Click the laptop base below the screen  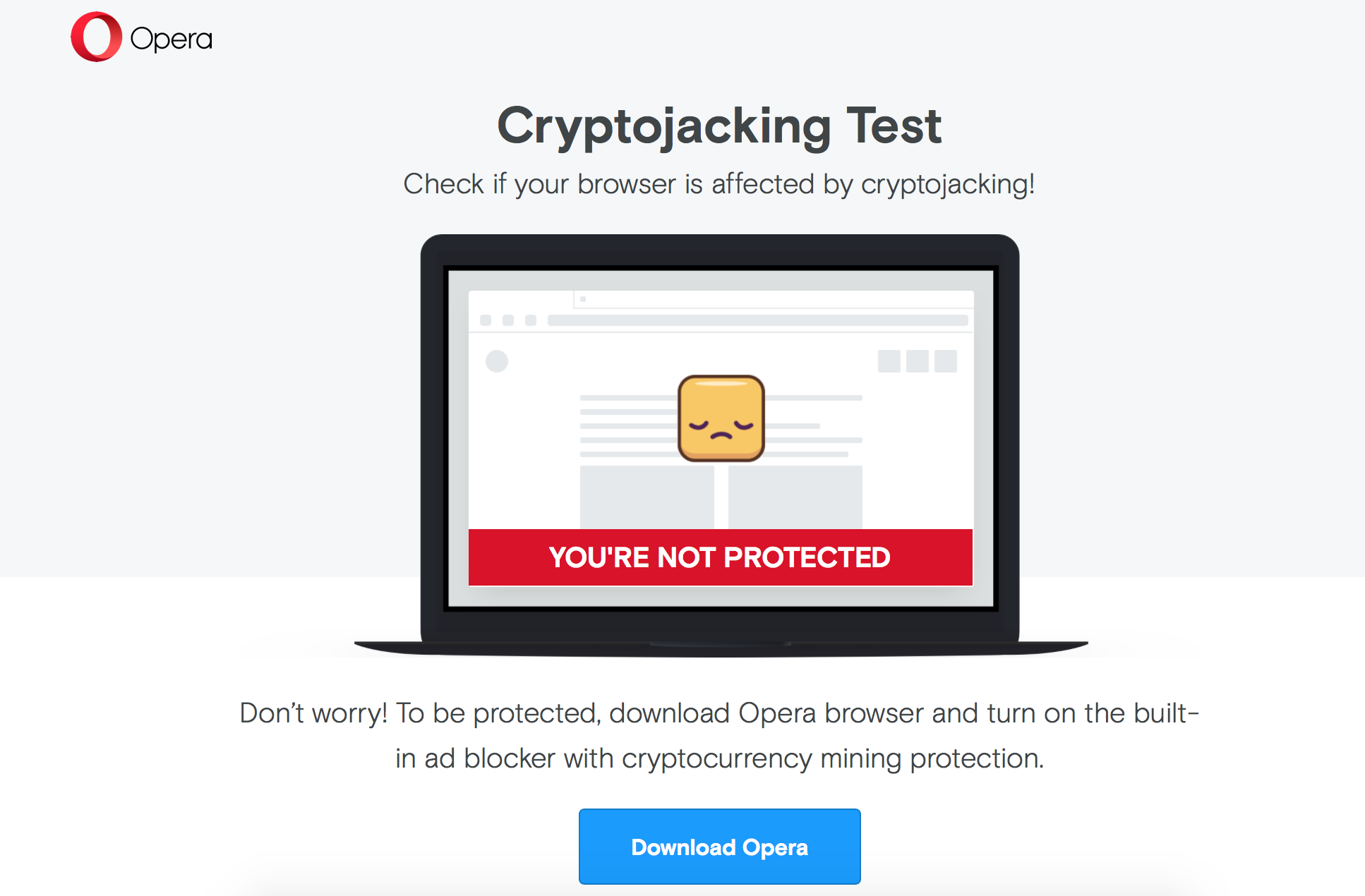click(721, 648)
